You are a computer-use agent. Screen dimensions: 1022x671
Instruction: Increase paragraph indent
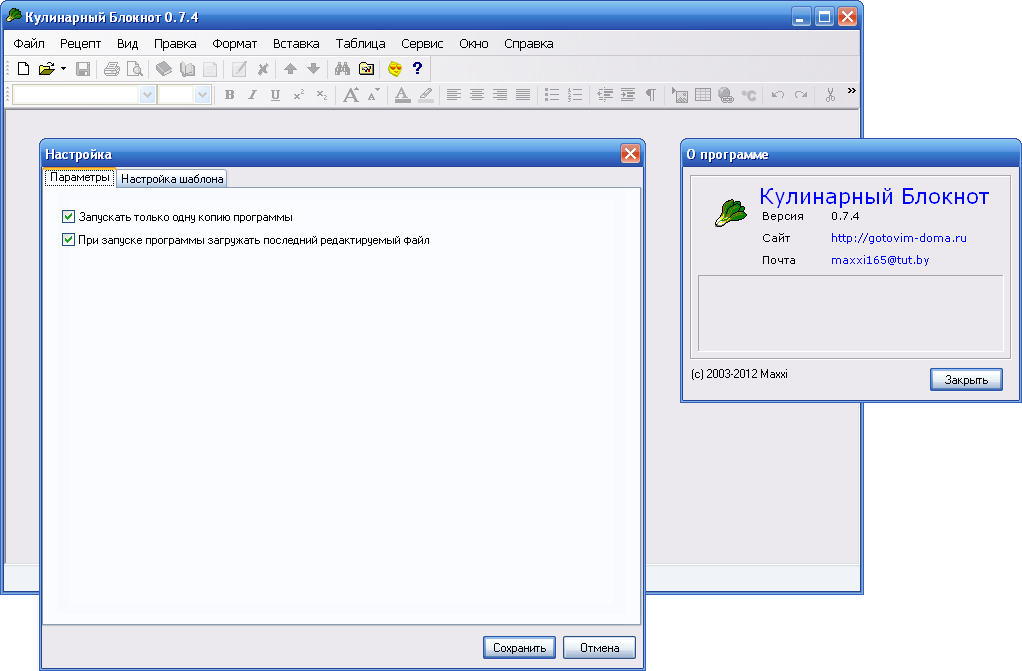coord(628,95)
